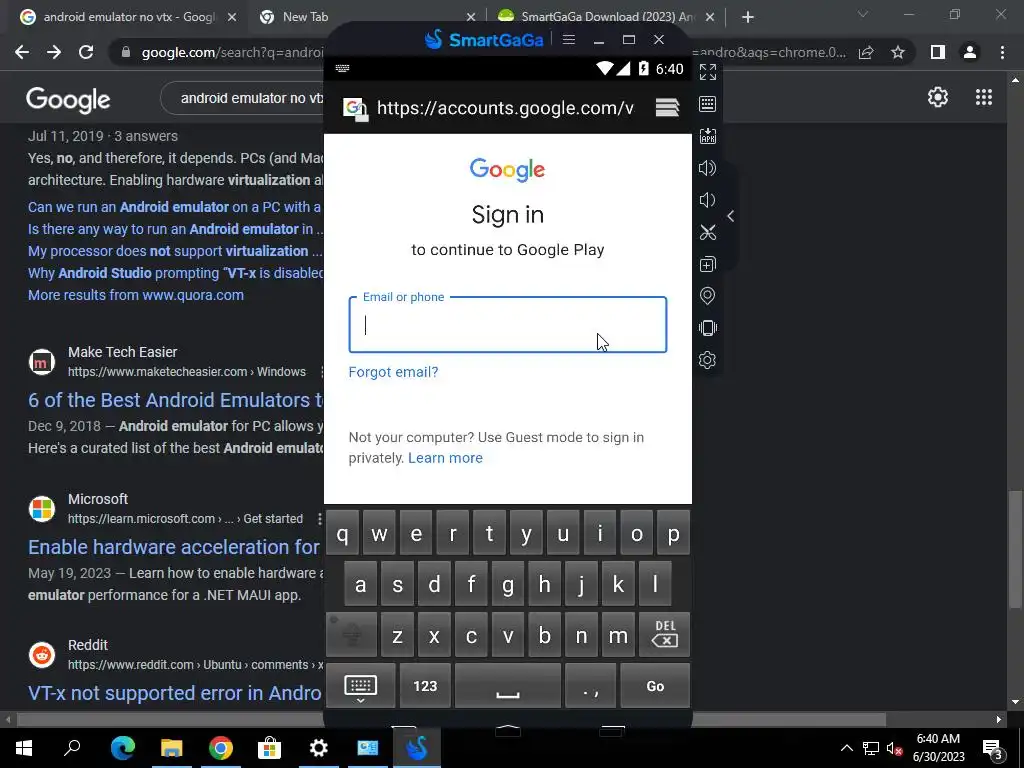Open the SmartGaGa keyboard mapping icon
The image size is (1024, 768).
pos(708,104)
